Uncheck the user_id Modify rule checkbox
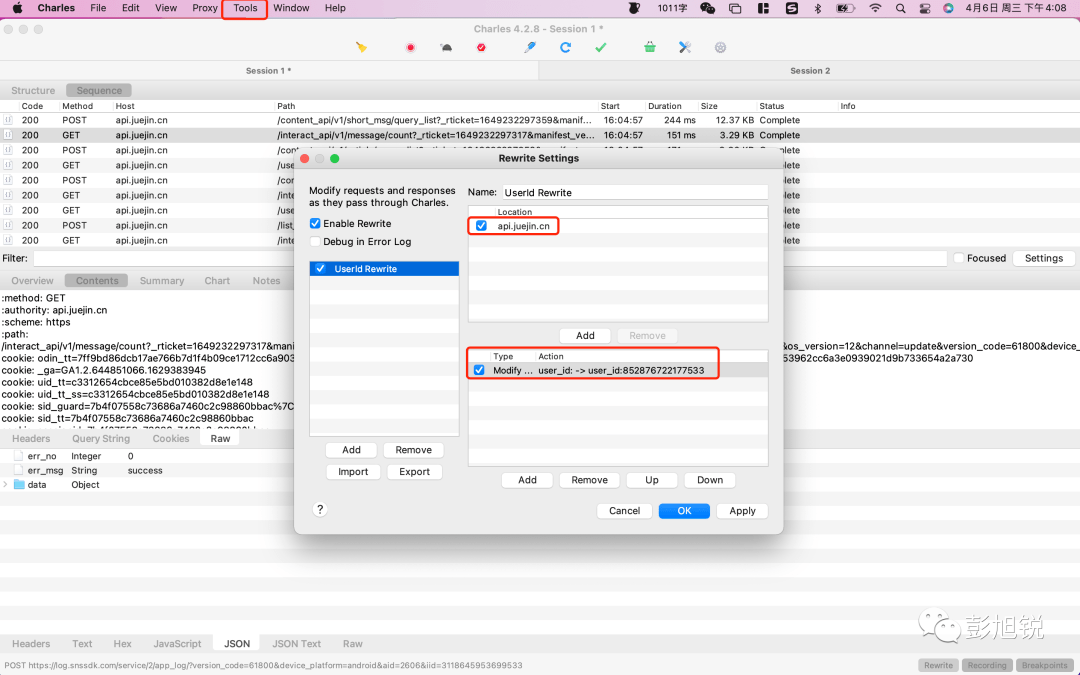This screenshot has width=1080, height=675. [x=479, y=371]
